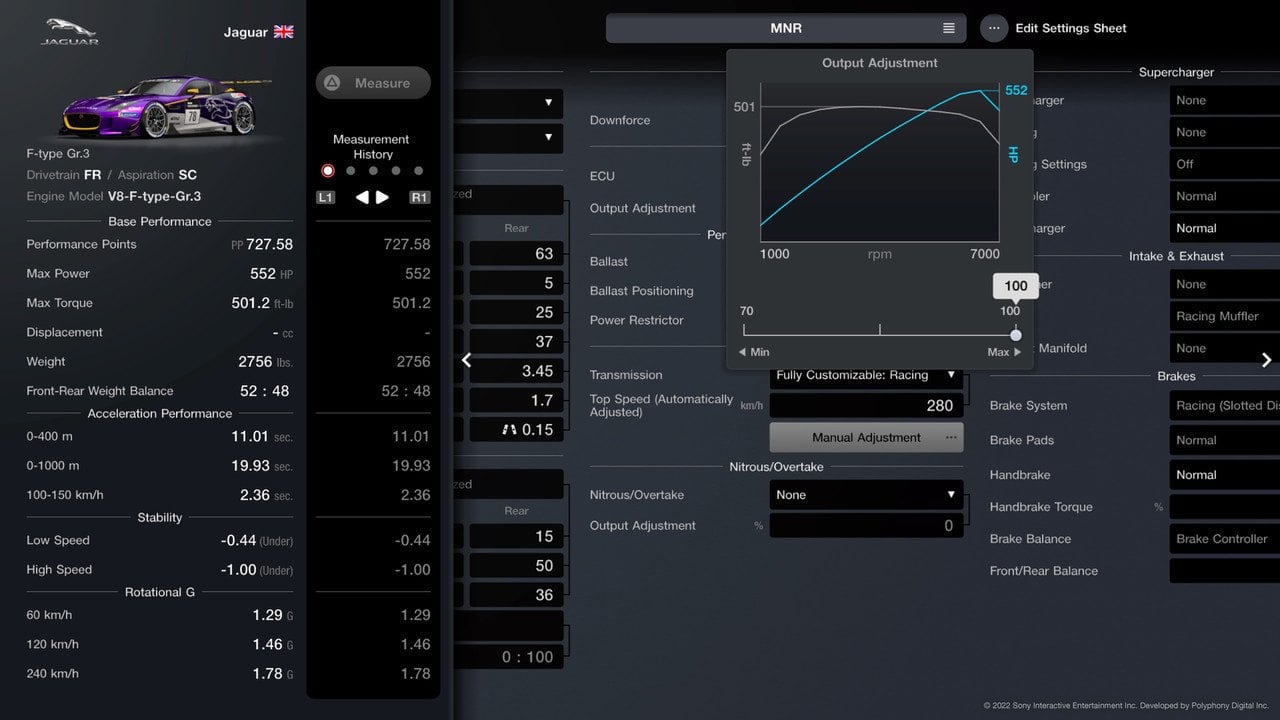1280x720 pixels.
Task: Click the Performance Points value 727.58
Action: [270, 244]
